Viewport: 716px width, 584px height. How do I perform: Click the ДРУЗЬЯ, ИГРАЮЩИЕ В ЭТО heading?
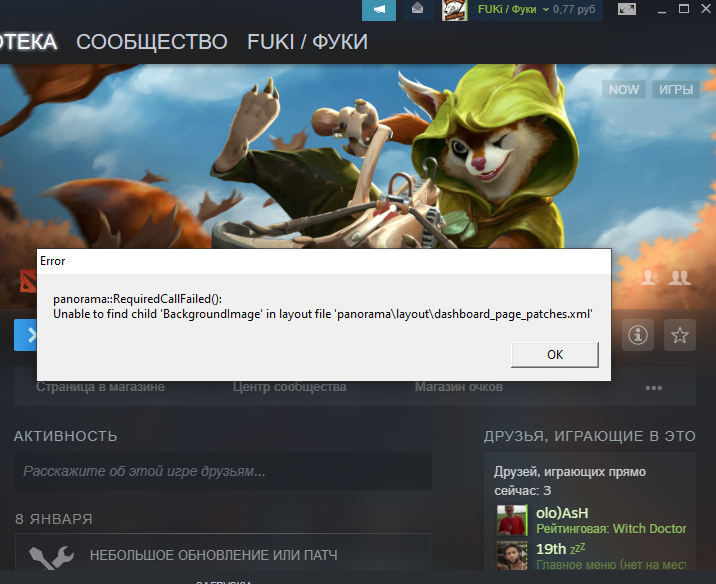click(x=590, y=437)
